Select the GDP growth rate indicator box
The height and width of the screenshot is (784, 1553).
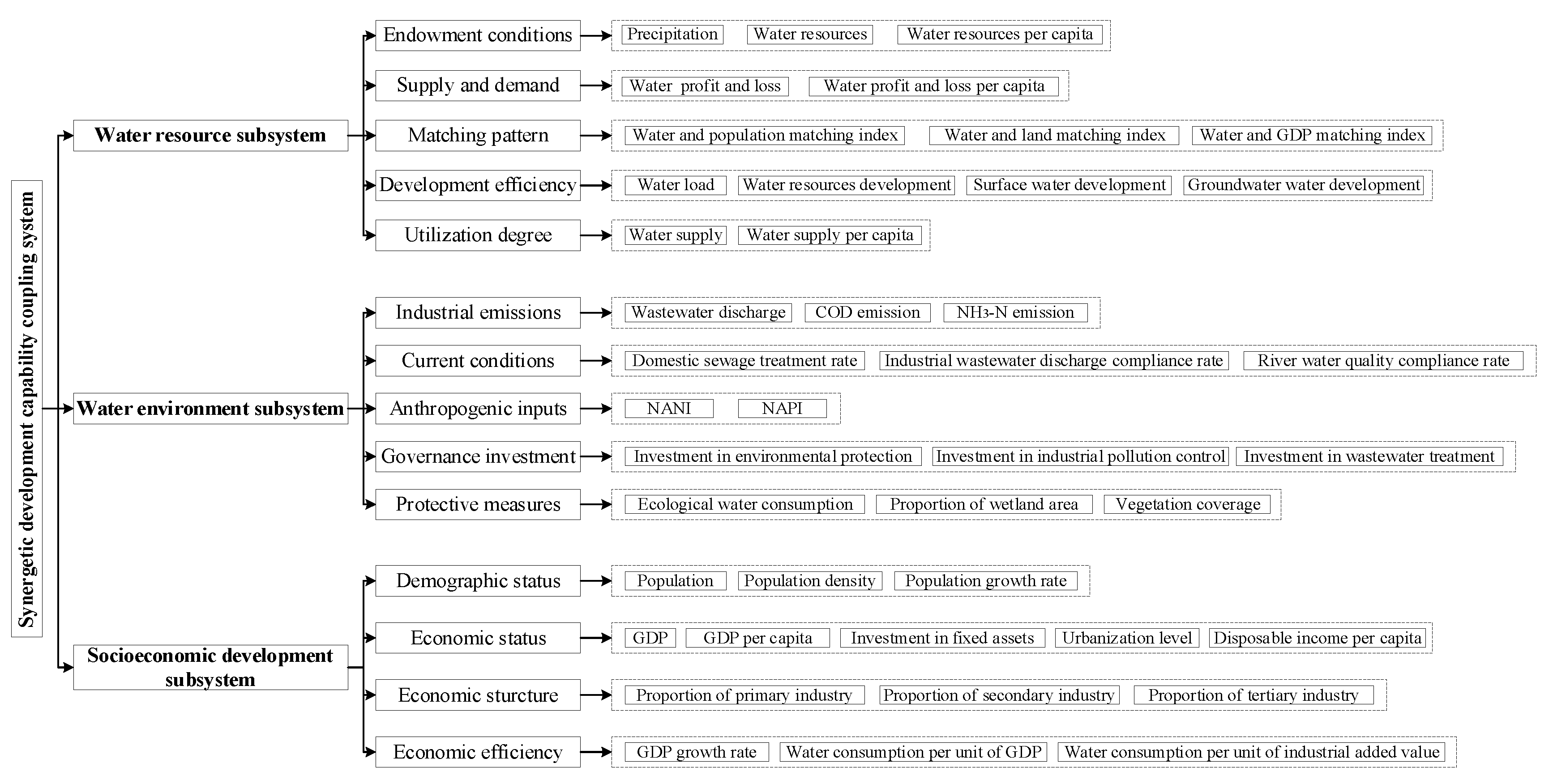point(696,752)
